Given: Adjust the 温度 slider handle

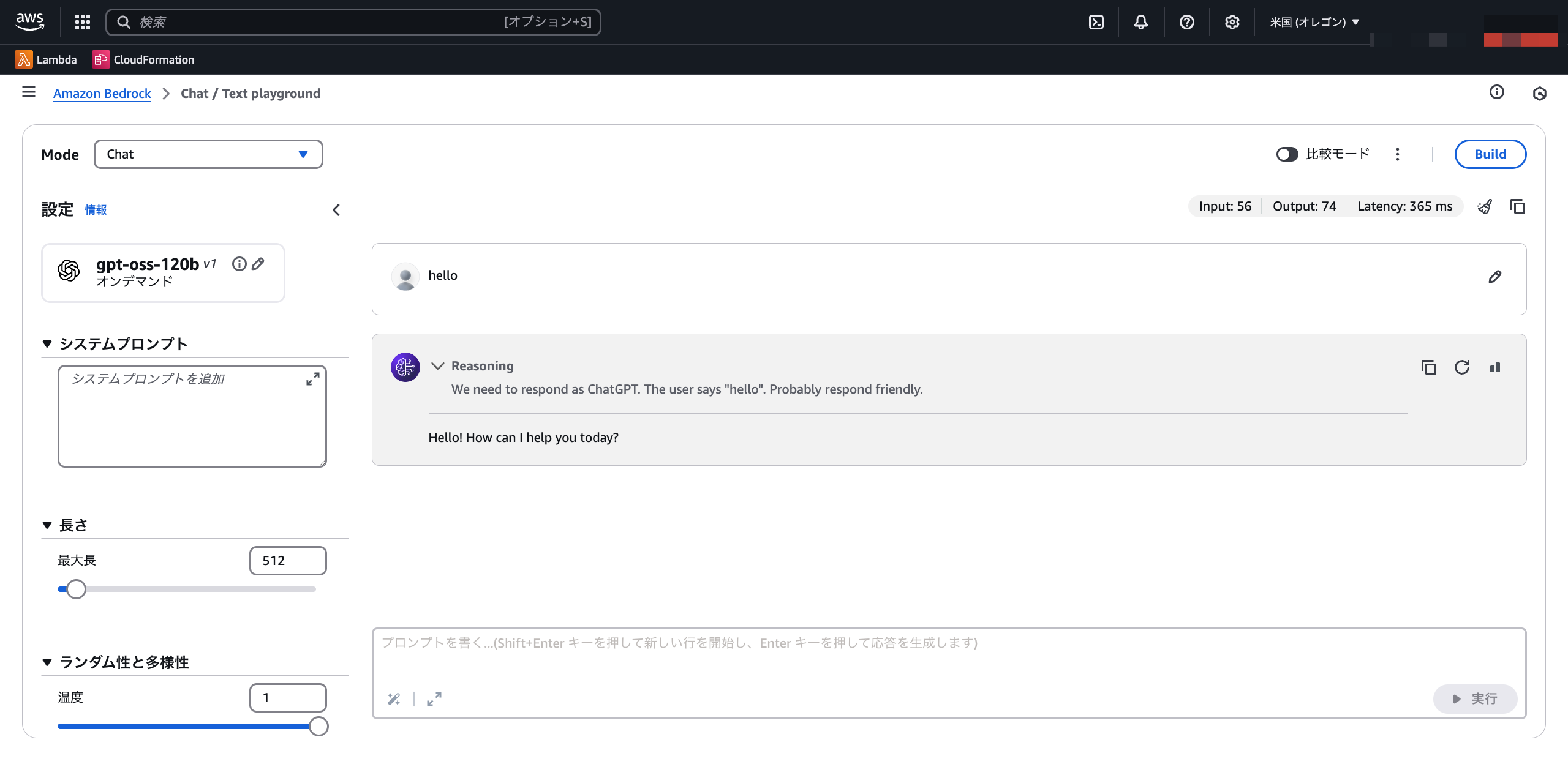Looking at the screenshot, I should click(318, 727).
